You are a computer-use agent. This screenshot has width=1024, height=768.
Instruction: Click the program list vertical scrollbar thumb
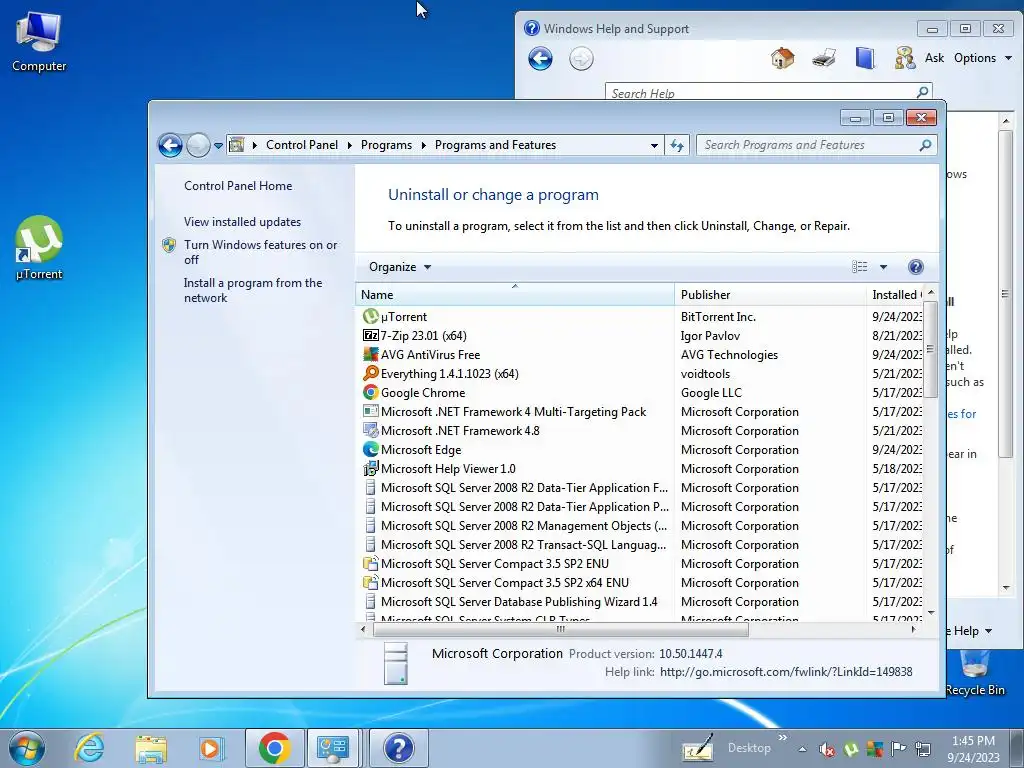[x=931, y=348]
